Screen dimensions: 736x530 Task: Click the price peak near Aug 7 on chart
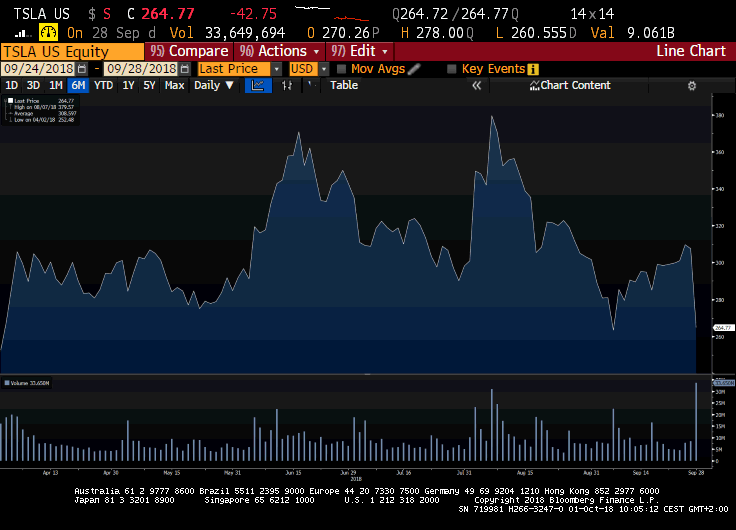(x=491, y=116)
